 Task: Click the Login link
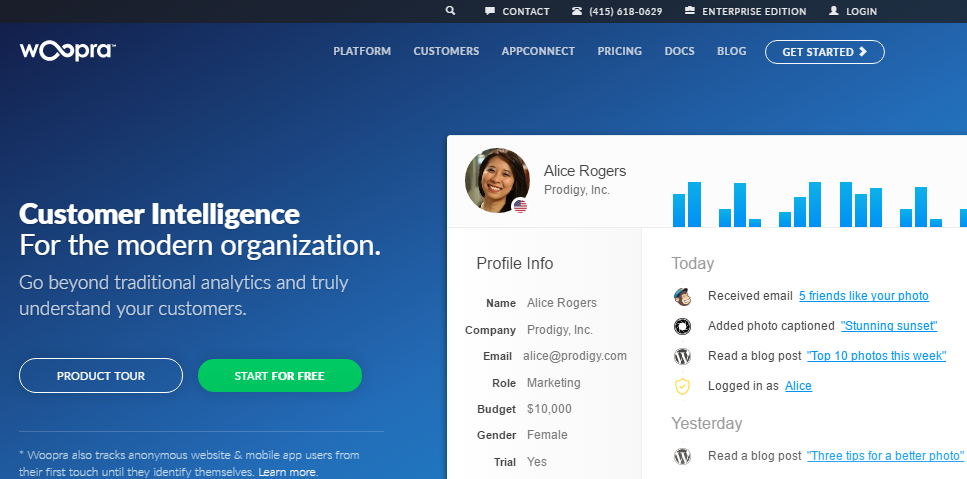click(861, 11)
